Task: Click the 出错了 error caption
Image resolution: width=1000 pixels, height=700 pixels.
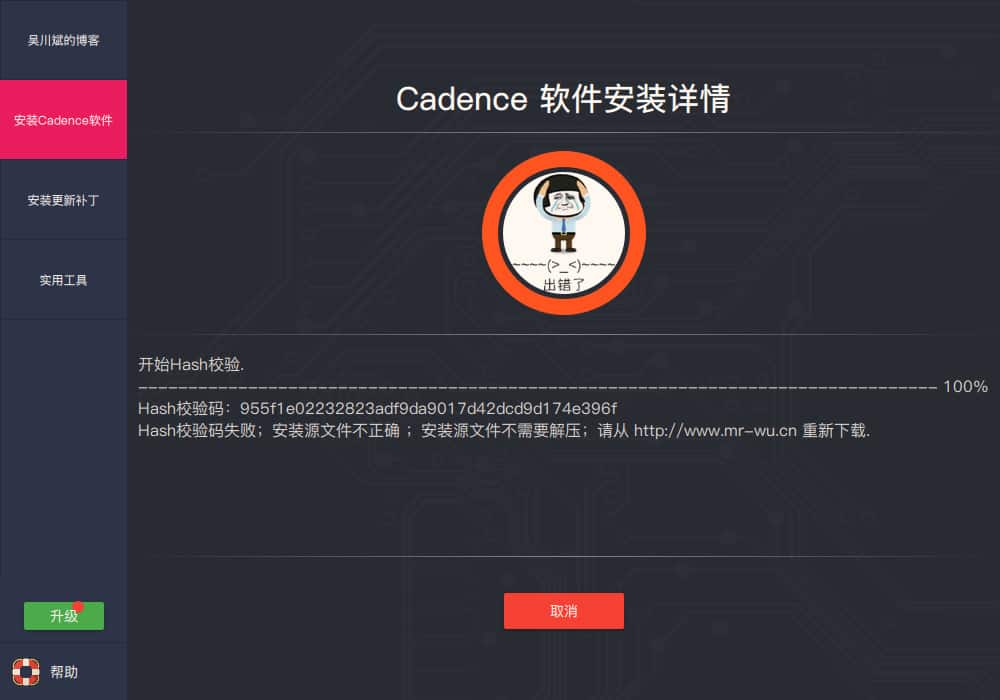Action: pyautogui.click(x=564, y=284)
